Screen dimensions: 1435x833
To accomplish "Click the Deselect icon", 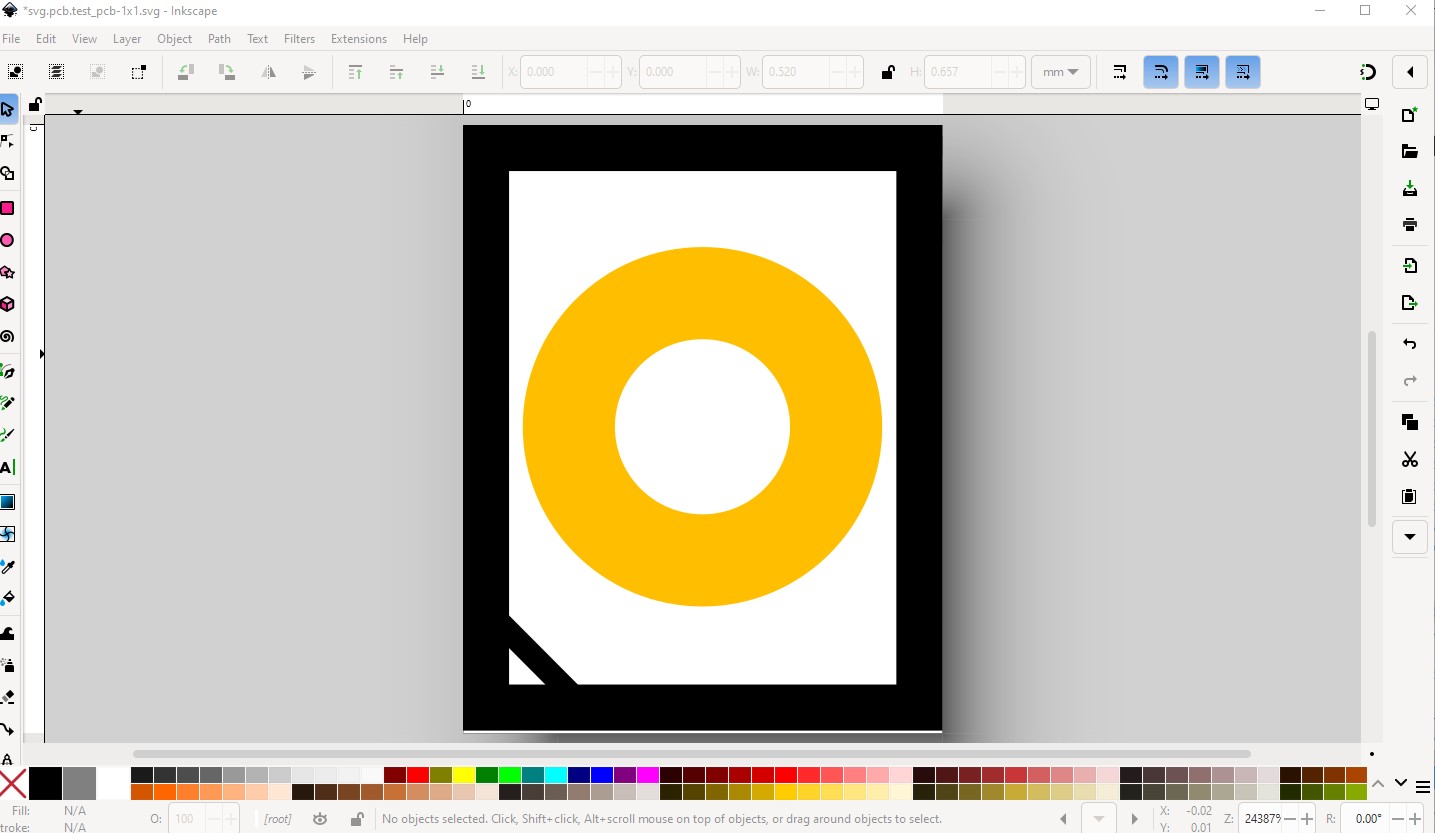I will pos(98,72).
